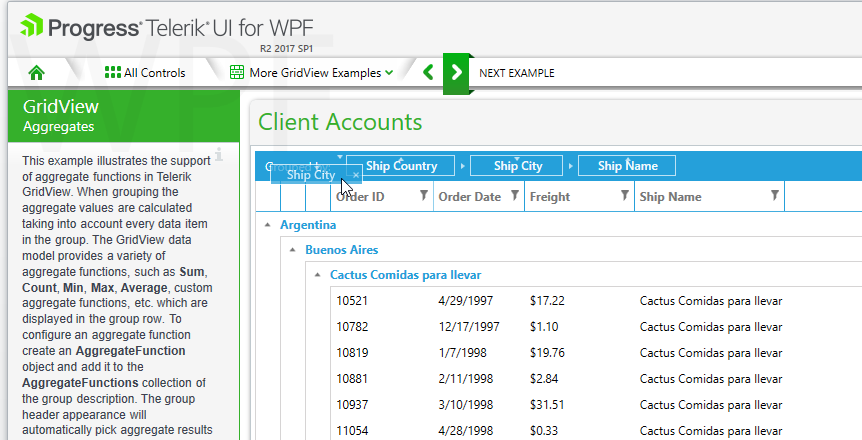Open More GridView Examples dropdown
862x440 pixels.
tap(310, 73)
